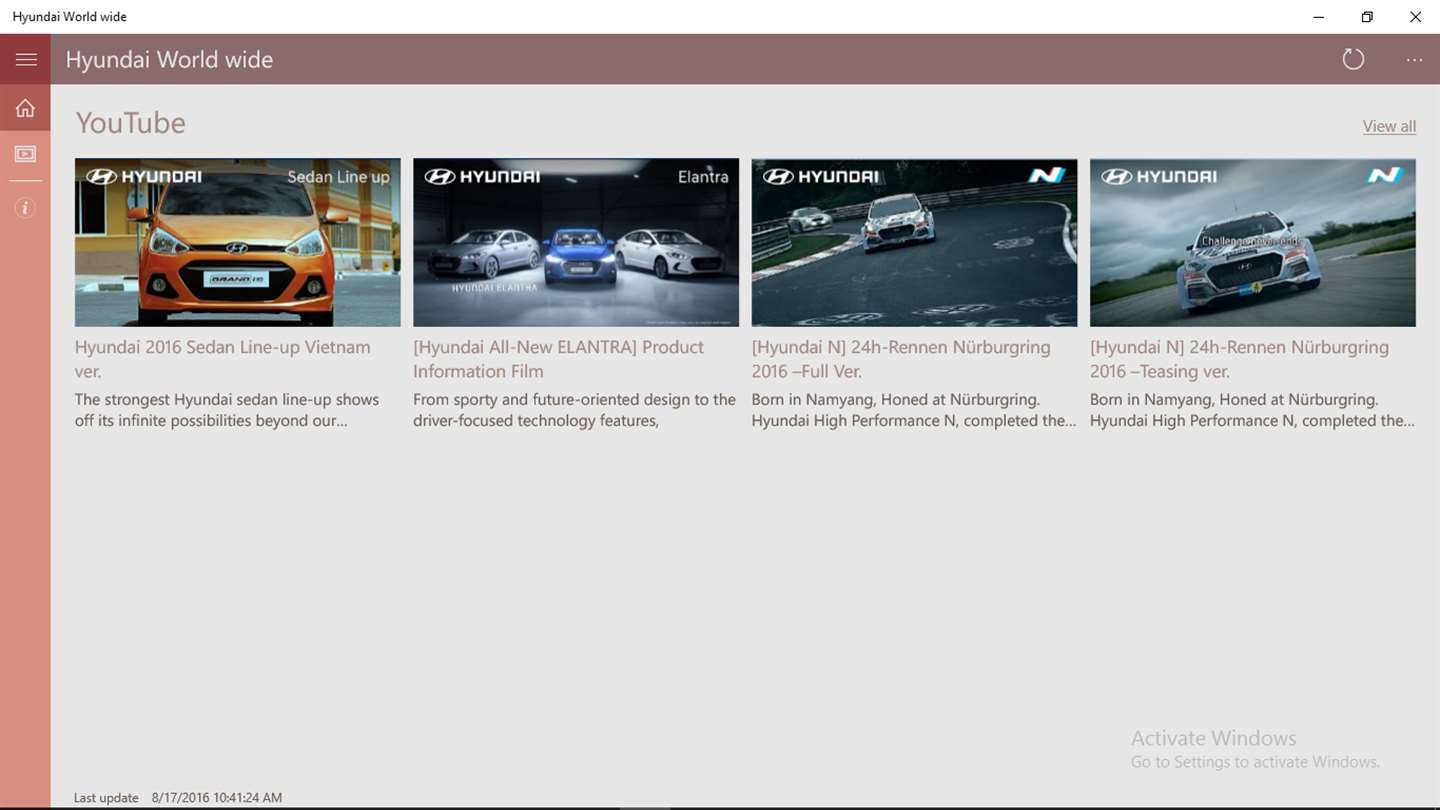This screenshot has width=1440, height=810.
Task: Open the hamburger navigation menu
Action: [x=25, y=59]
